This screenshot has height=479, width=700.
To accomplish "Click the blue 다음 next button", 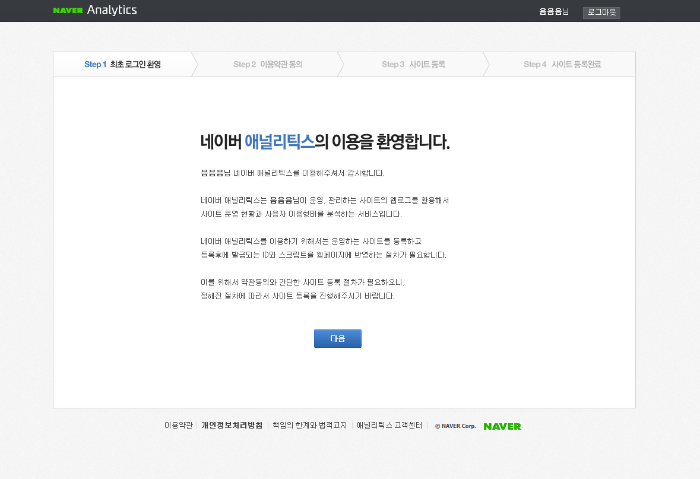I will pos(338,338).
